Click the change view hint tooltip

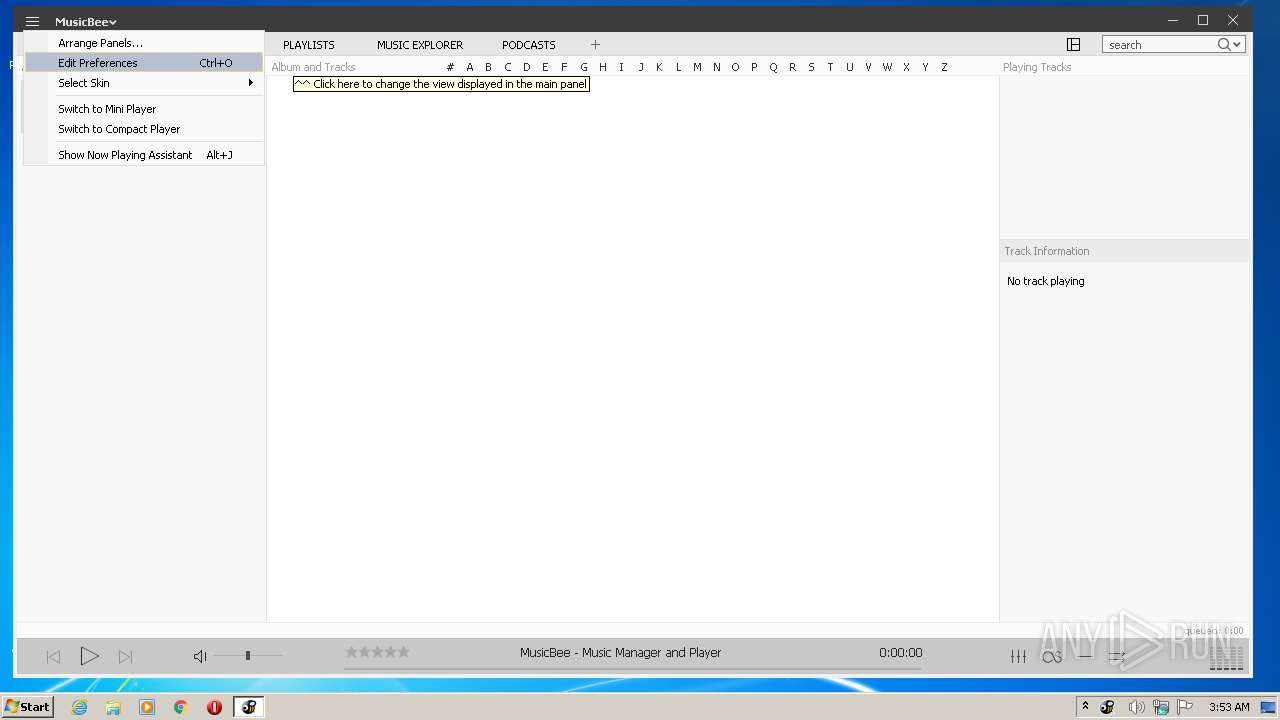[x=441, y=84]
